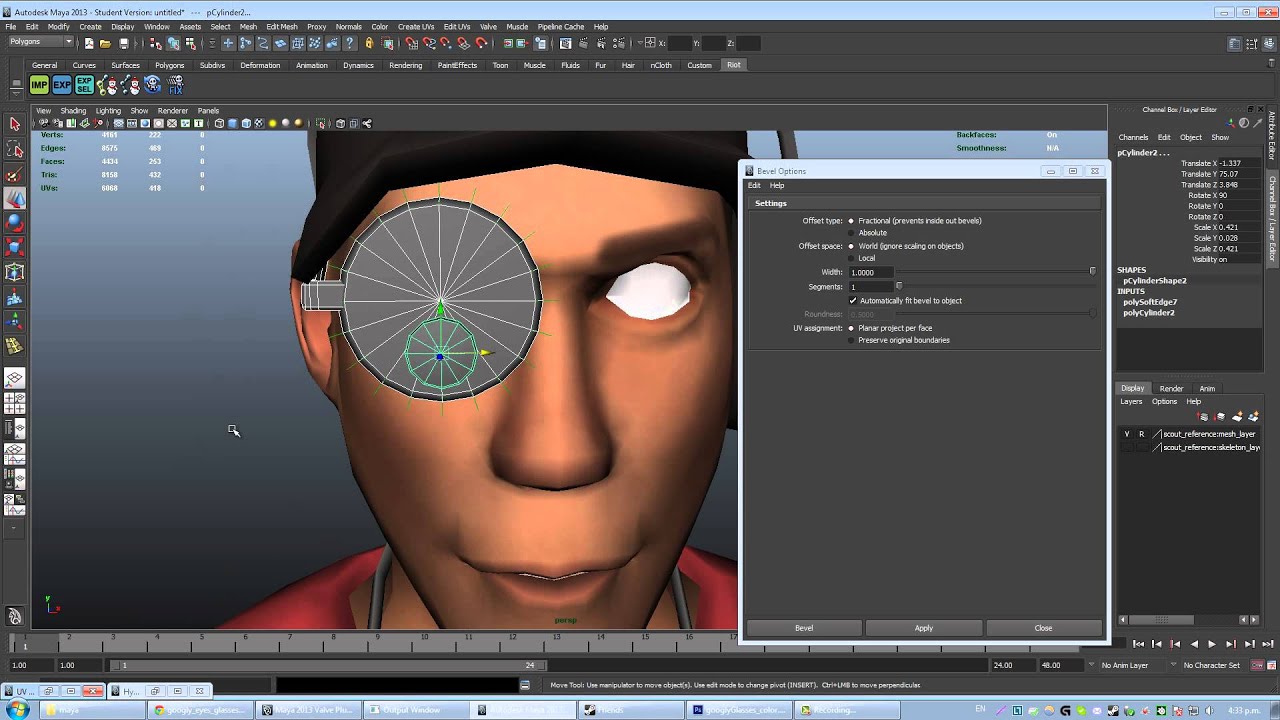Select Absolute offset type radio button
Image resolution: width=1280 pixels, height=720 pixels.
pos(851,233)
